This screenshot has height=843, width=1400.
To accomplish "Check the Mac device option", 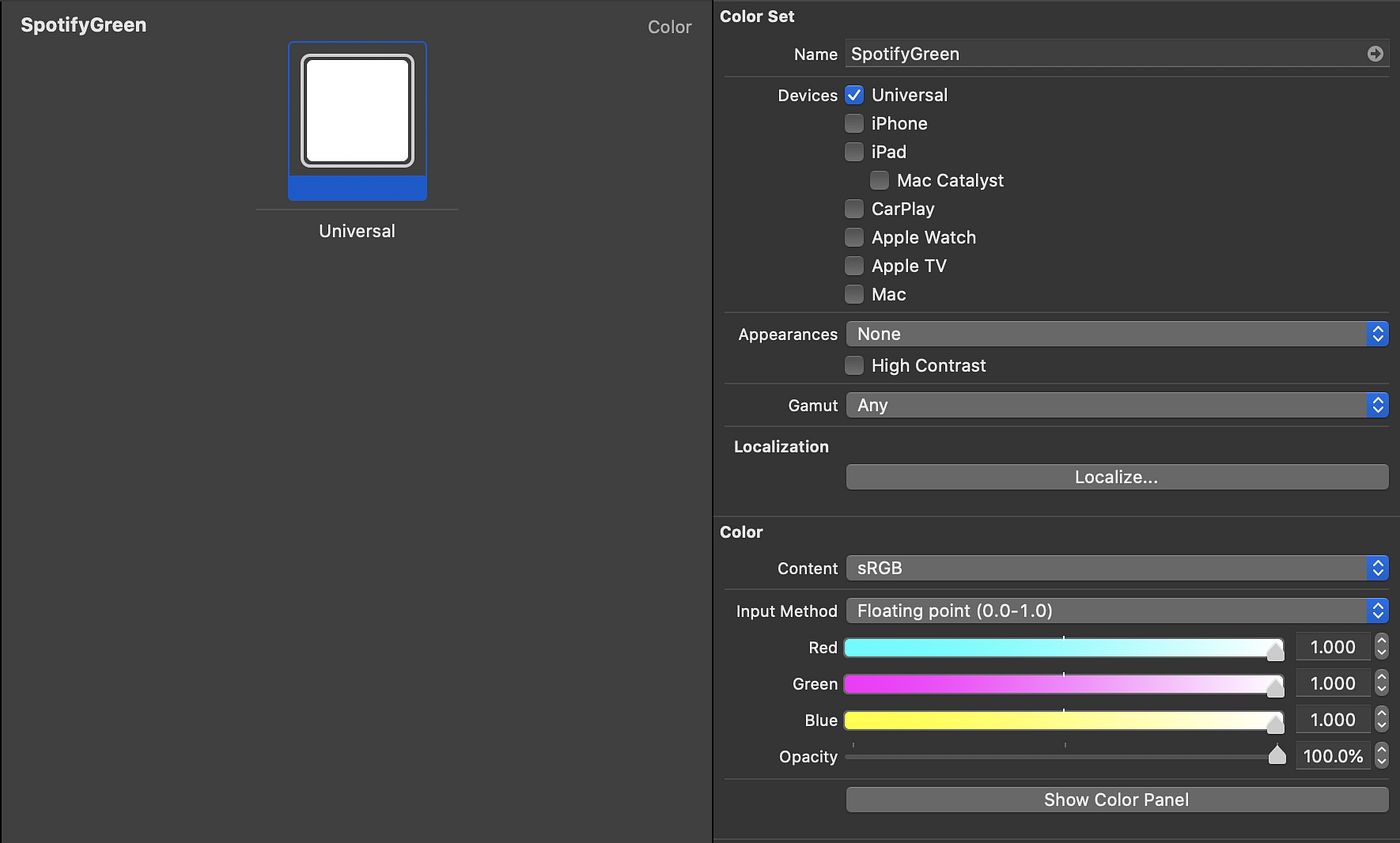I will click(x=855, y=294).
